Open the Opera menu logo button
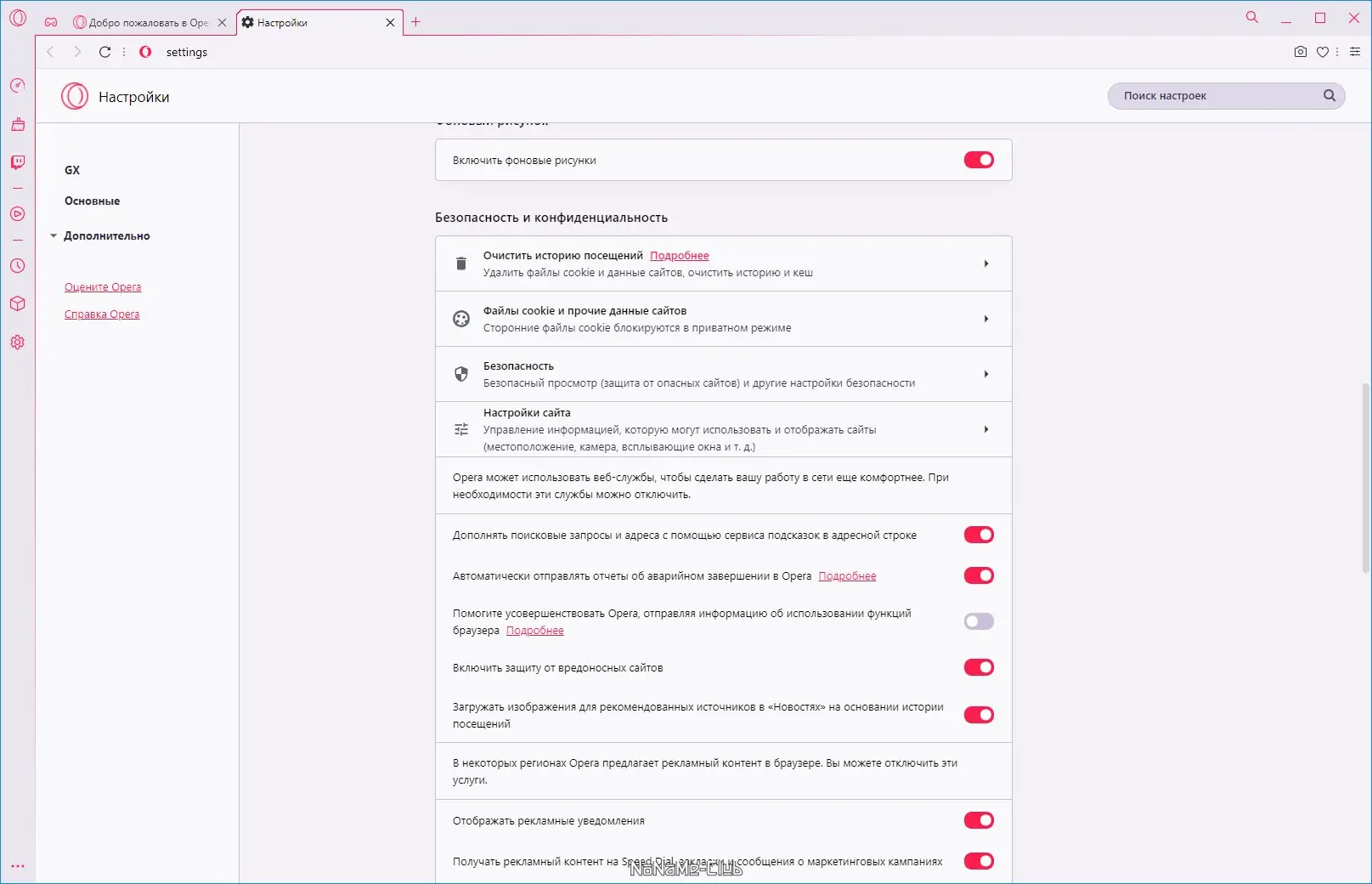Image resolution: width=1372 pixels, height=884 pixels. tap(18, 17)
